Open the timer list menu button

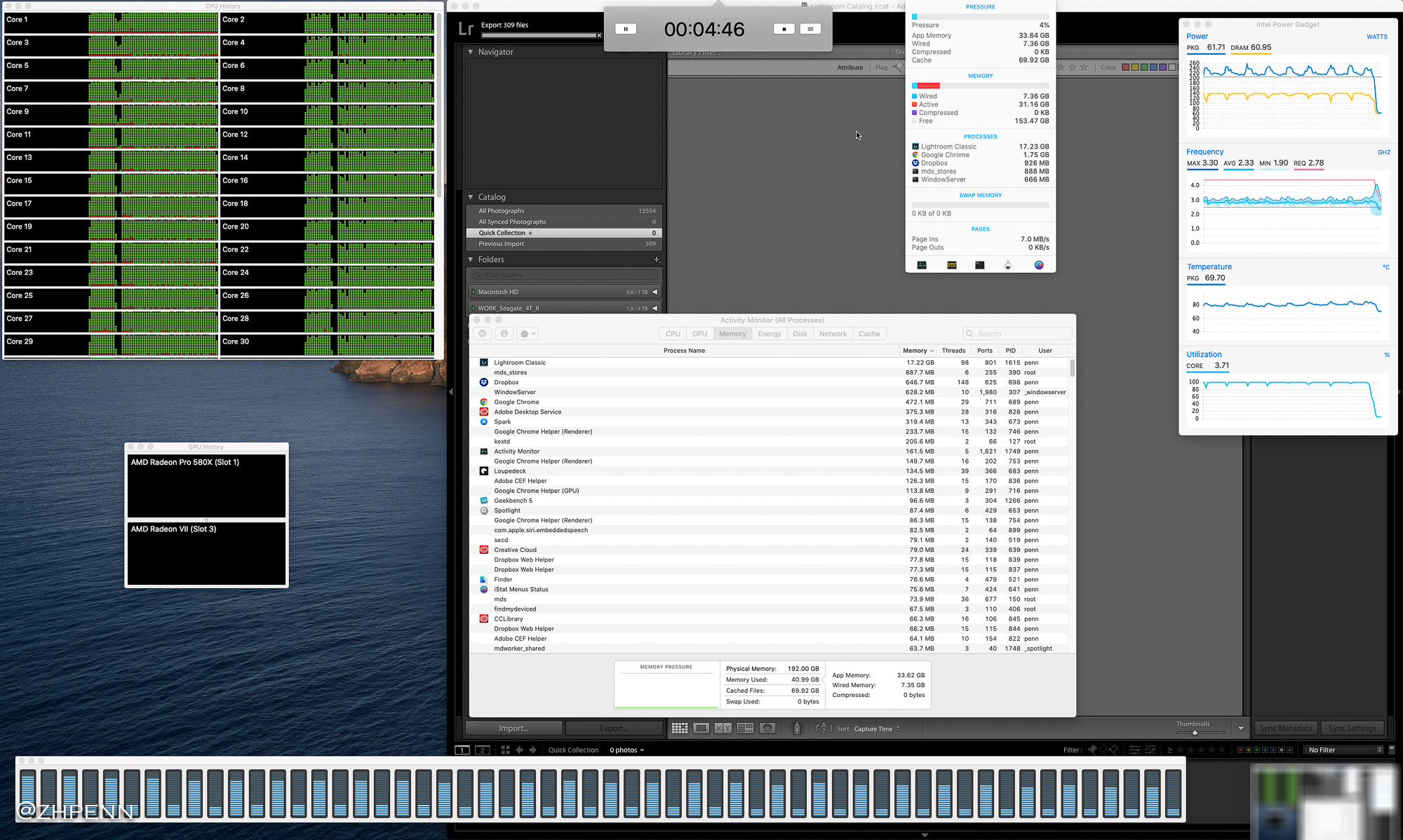pyautogui.click(x=810, y=29)
